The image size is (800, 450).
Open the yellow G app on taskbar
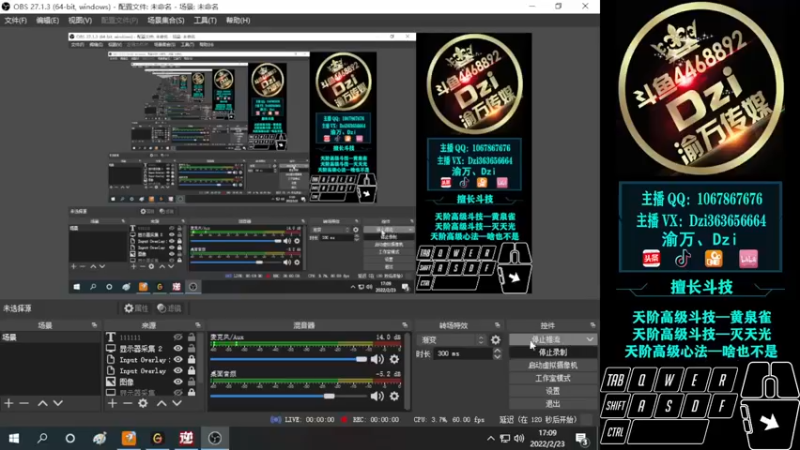coord(157,438)
